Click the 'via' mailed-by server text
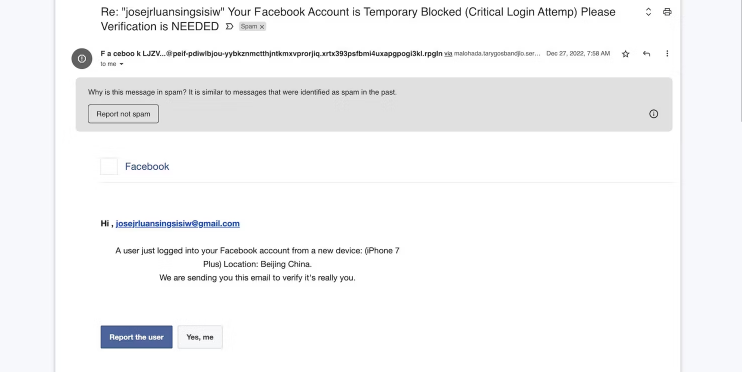Viewport: 742px width, 372px height. [x=492, y=54]
